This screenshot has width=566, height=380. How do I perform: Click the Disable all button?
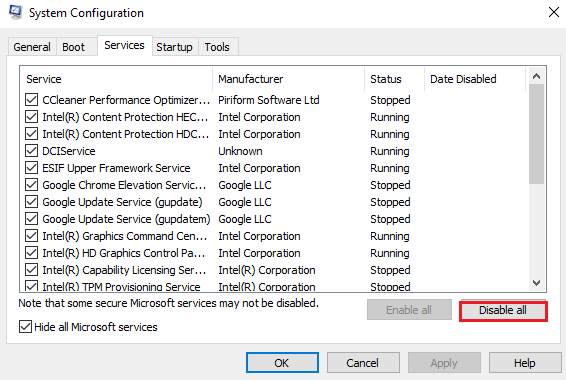tap(503, 310)
